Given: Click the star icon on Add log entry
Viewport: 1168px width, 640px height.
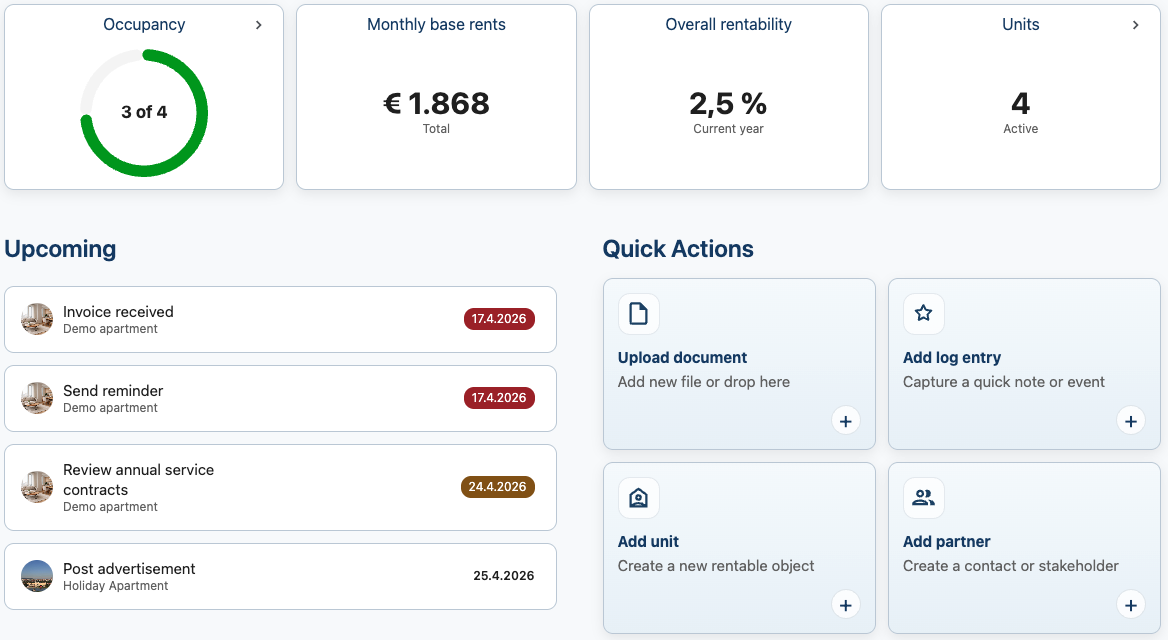Looking at the screenshot, I should 923,314.
